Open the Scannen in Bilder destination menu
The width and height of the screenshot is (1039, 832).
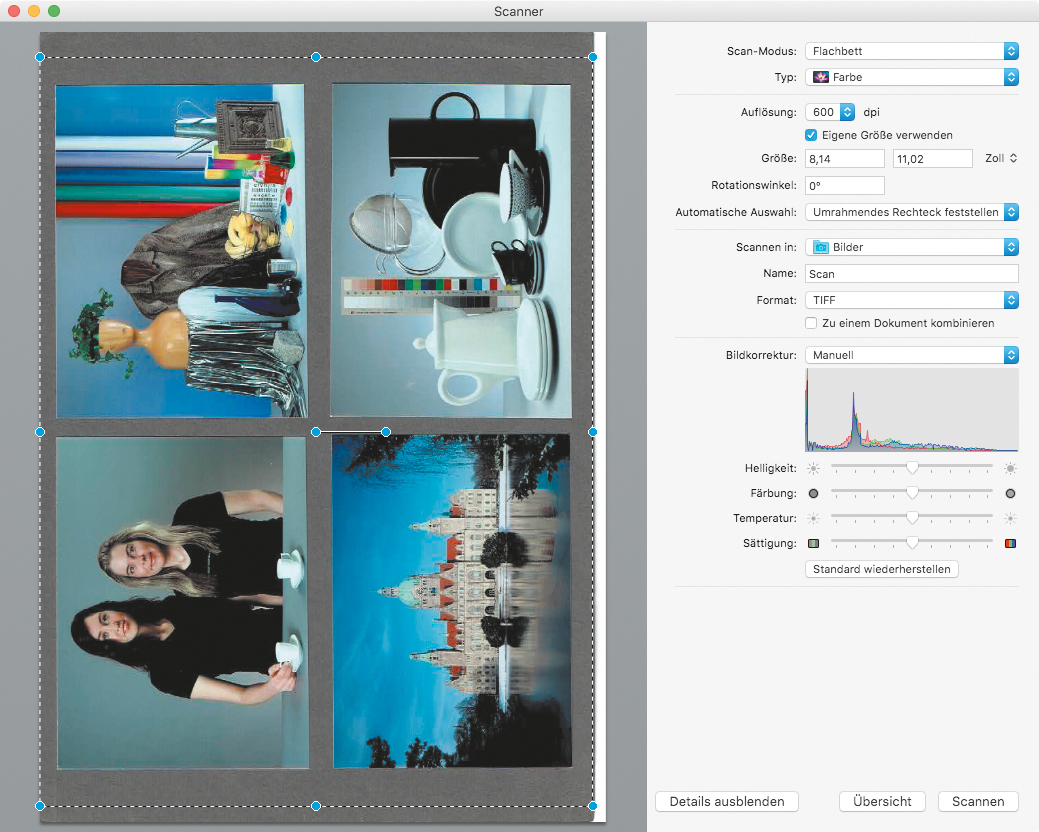(x=911, y=247)
